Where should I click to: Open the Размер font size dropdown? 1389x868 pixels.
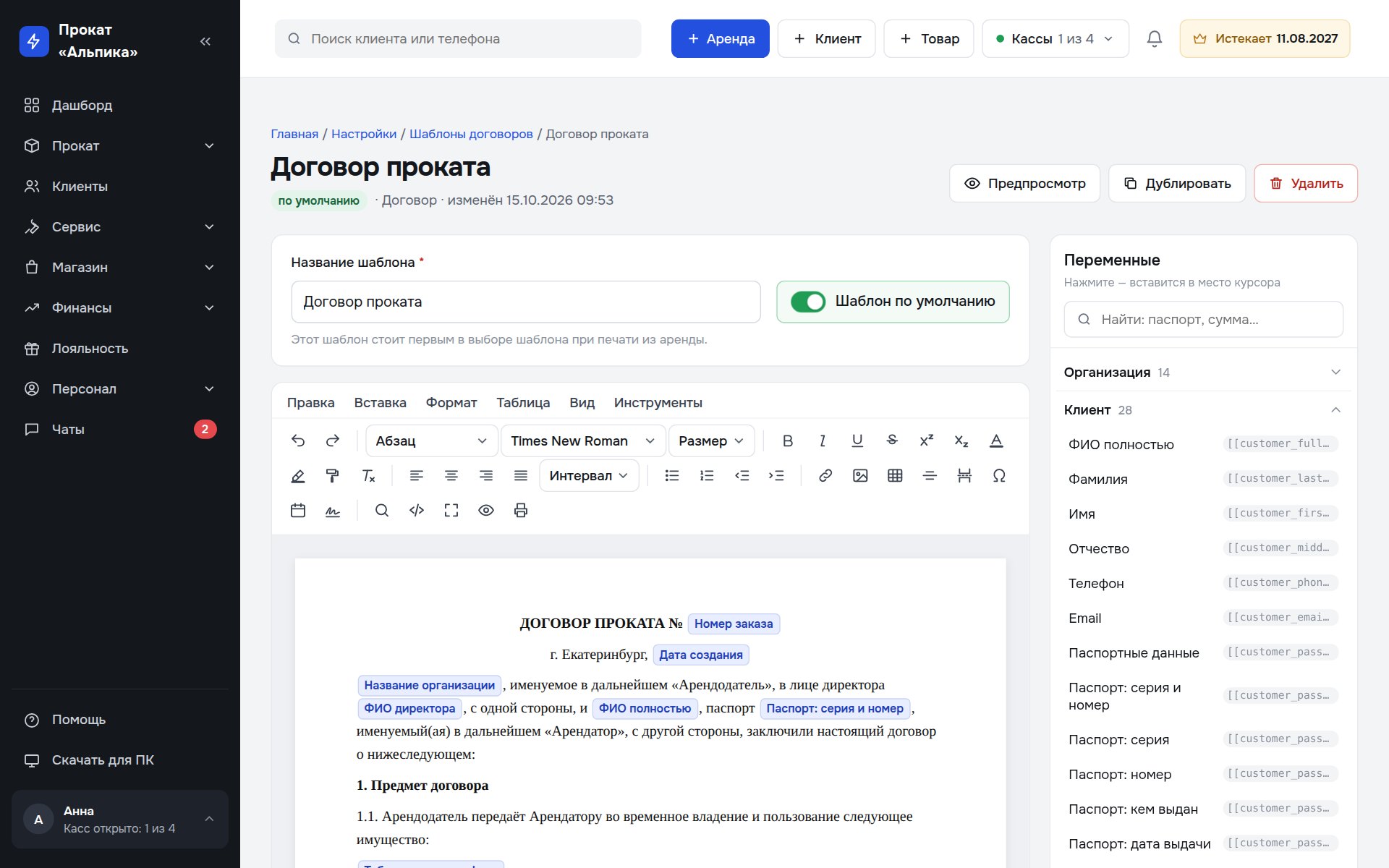point(711,441)
